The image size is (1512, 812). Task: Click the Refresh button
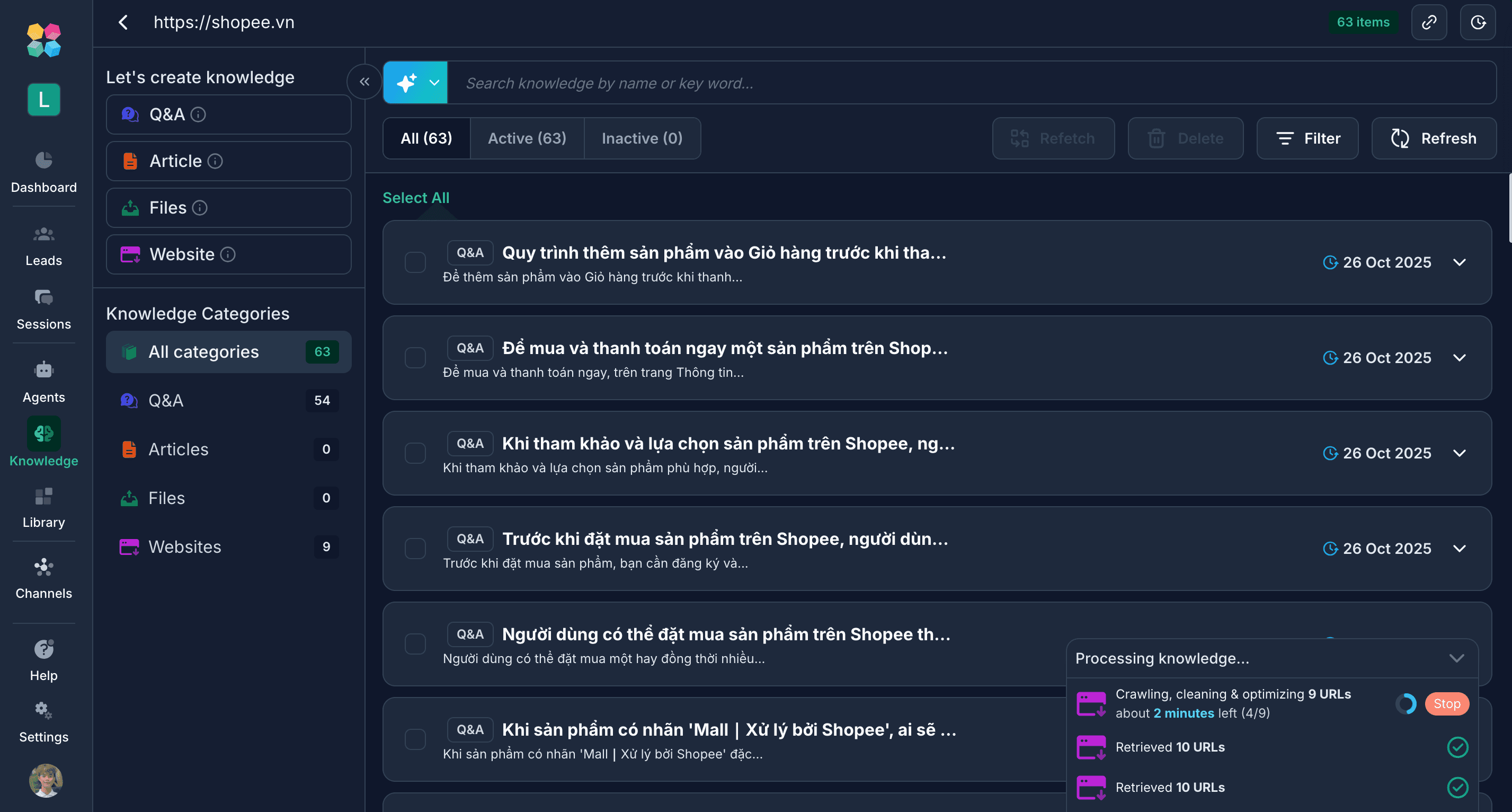click(1434, 138)
